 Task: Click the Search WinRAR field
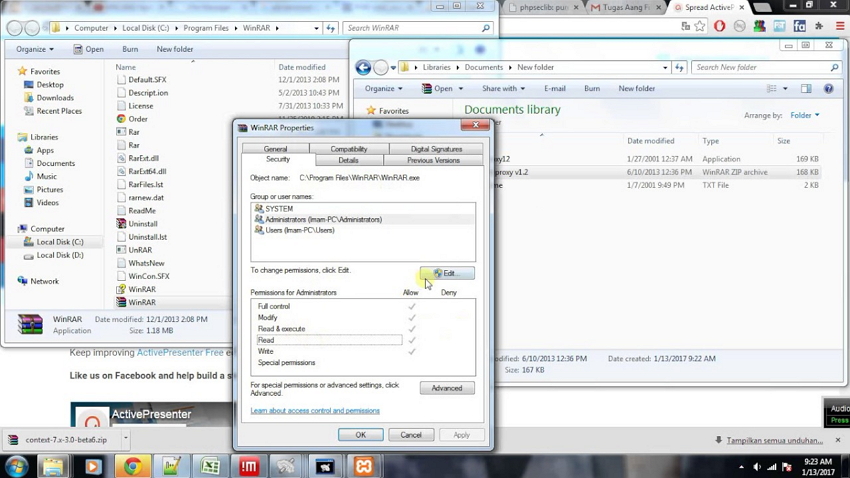(418, 28)
